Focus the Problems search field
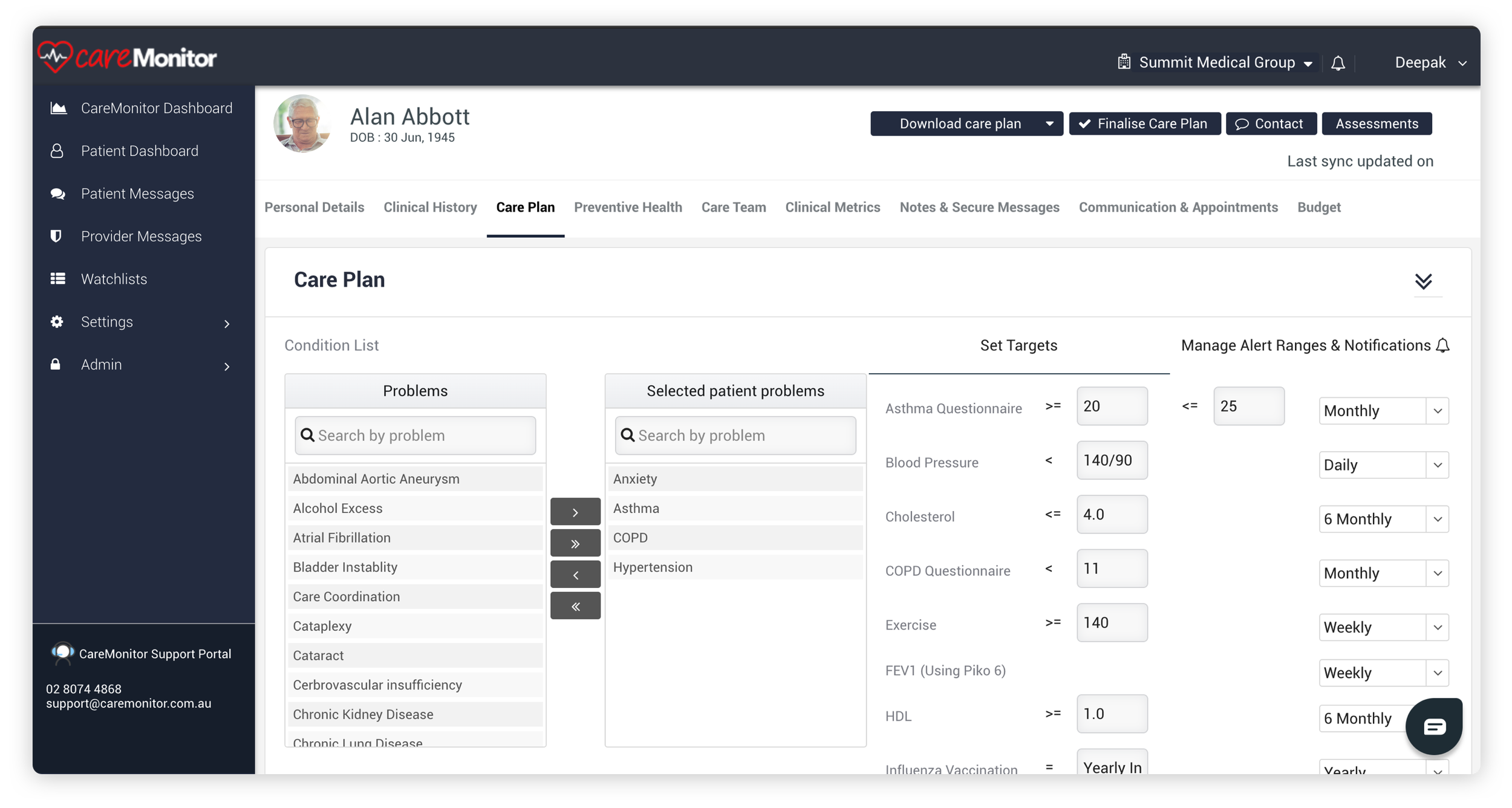The width and height of the screenshot is (1512, 808). 415,435
